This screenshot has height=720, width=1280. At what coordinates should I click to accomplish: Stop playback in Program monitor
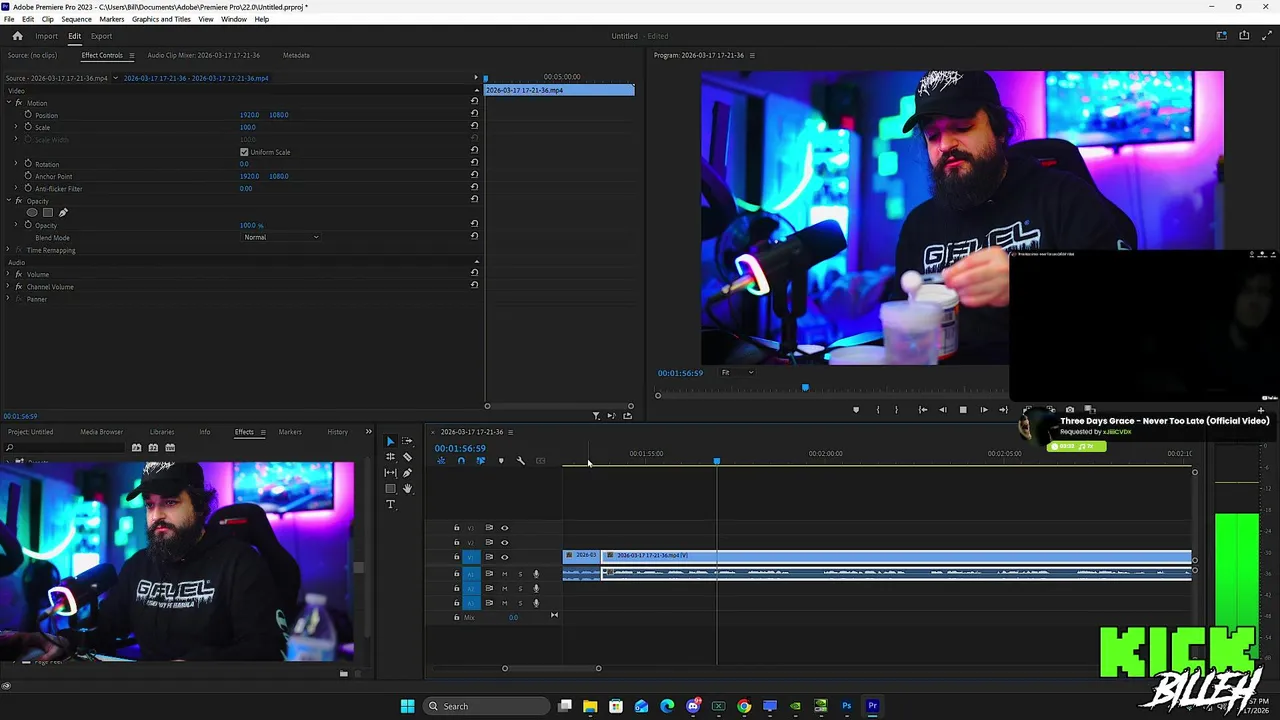[963, 410]
